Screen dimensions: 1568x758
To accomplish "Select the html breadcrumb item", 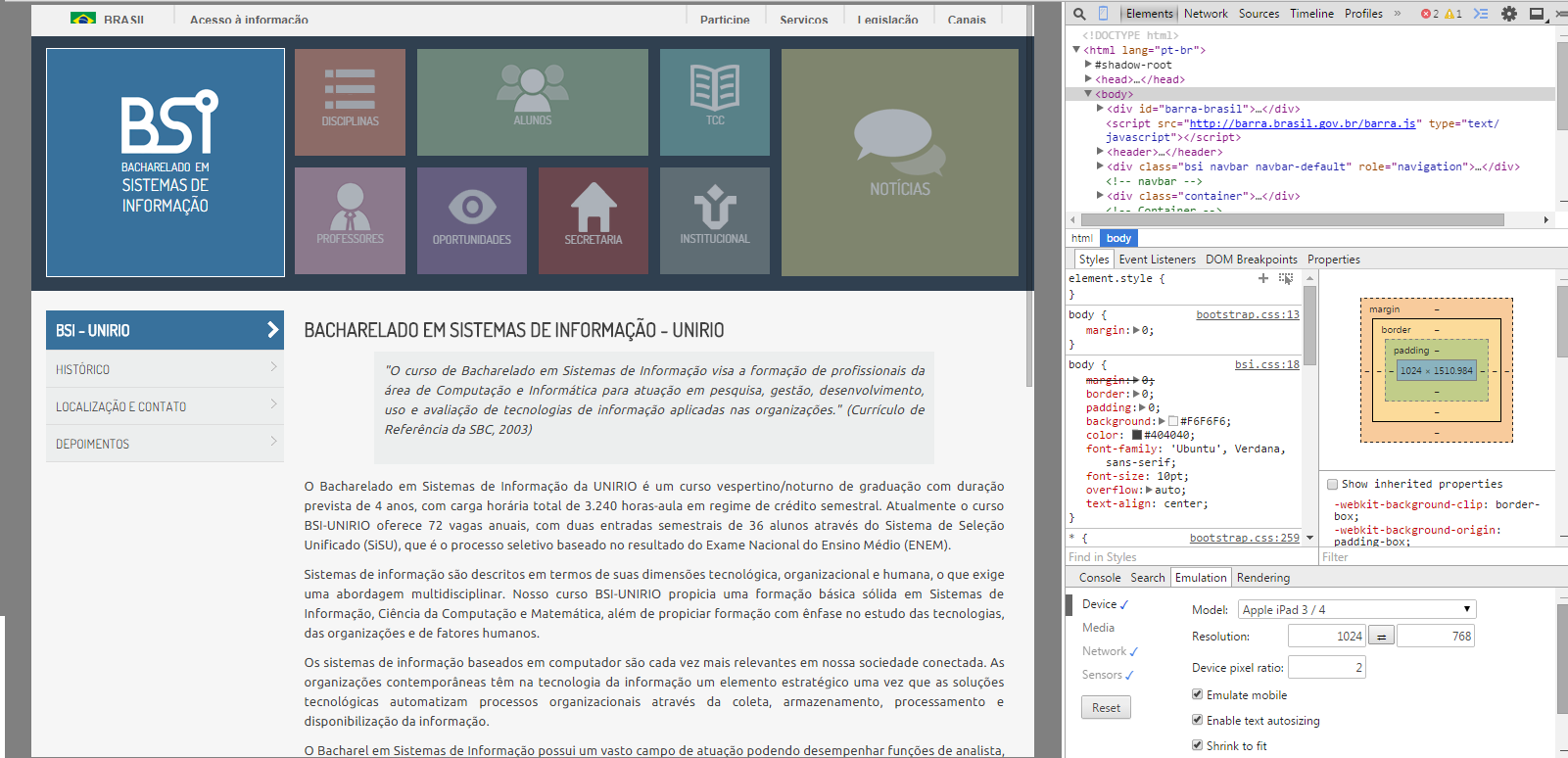I will [x=1082, y=238].
